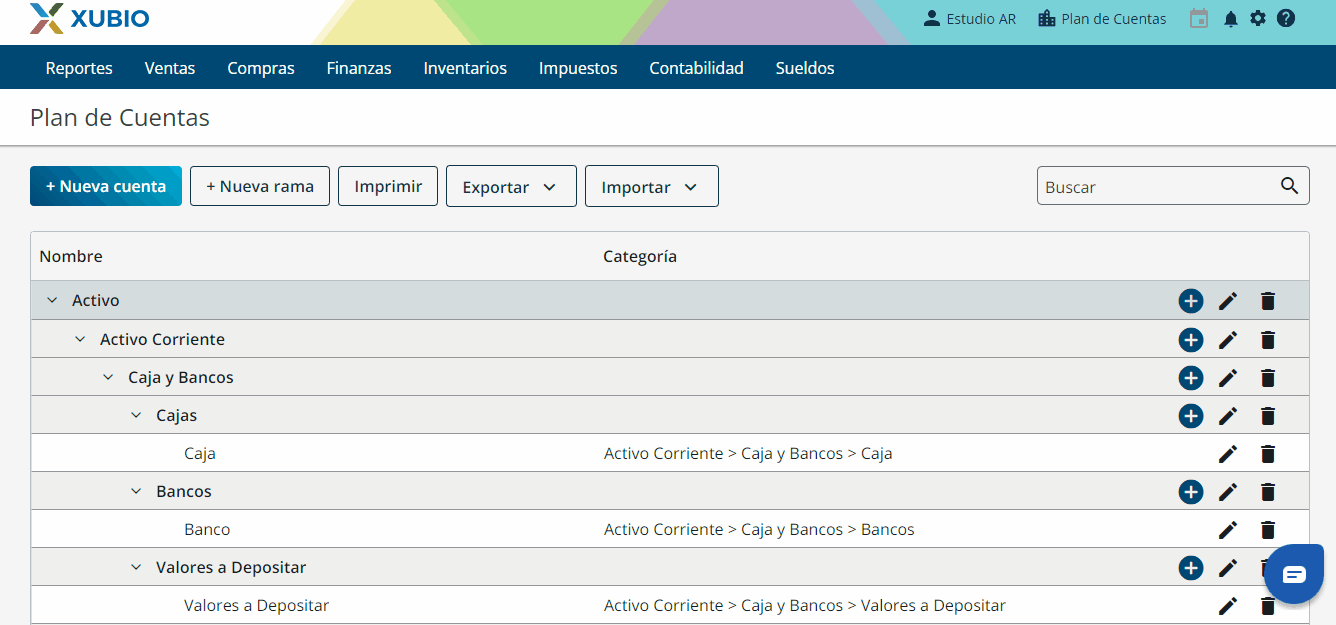Viewport: 1336px width, 625px height.
Task: Click the Imprimir button
Action: (388, 186)
